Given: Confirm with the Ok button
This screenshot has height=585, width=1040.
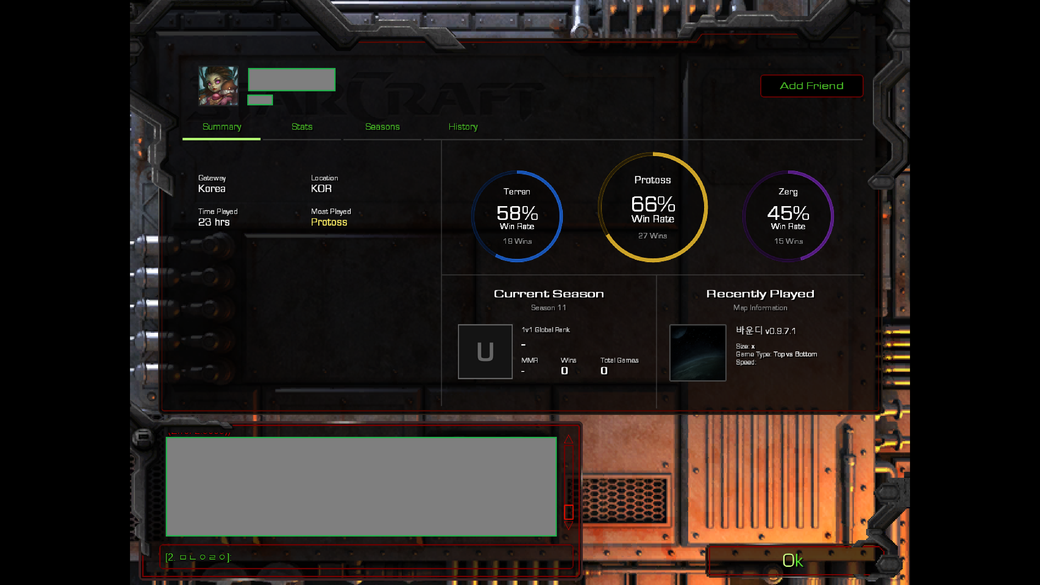Looking at the screenshot, I should coord(792,561).
